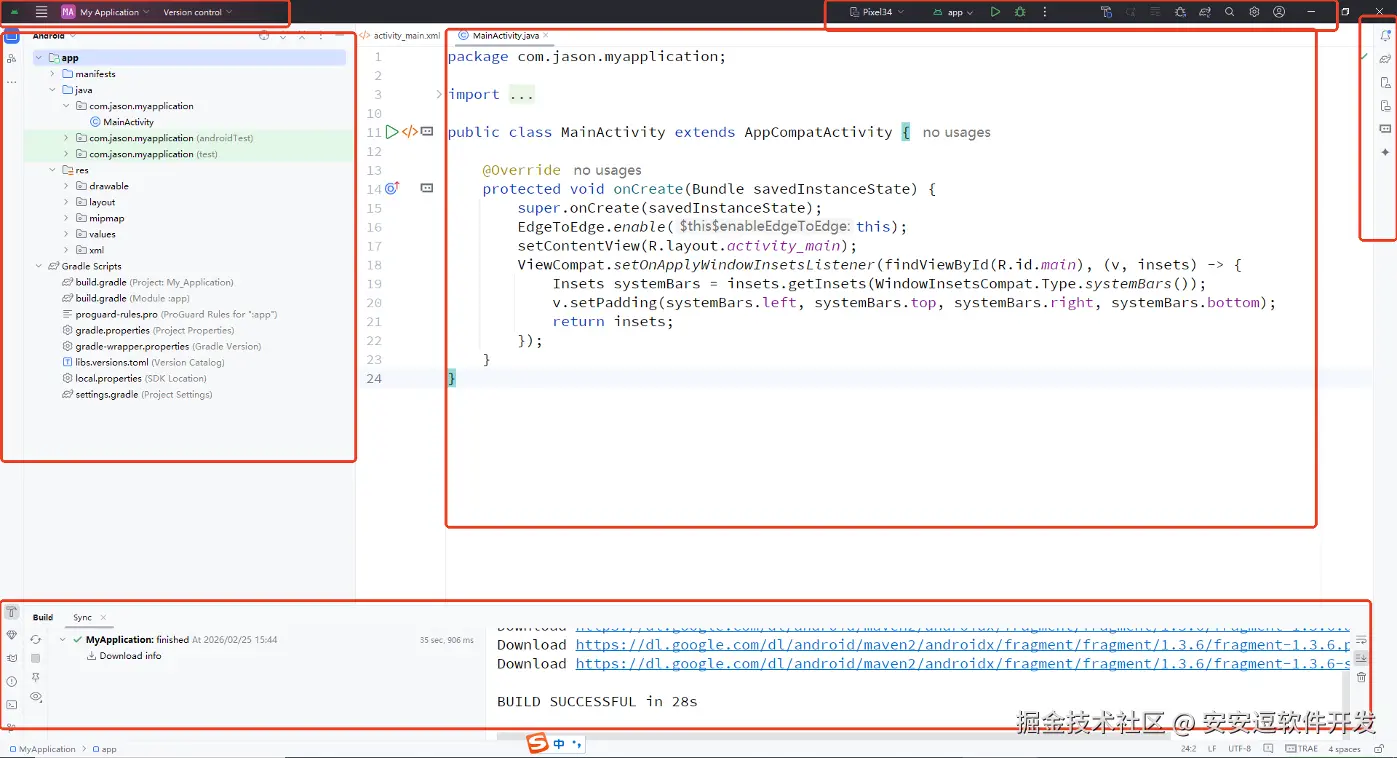Click UTF-8 encoding in status bar
The width and height of the screenshot is (1398, 758).
[x=1239, y=748]
